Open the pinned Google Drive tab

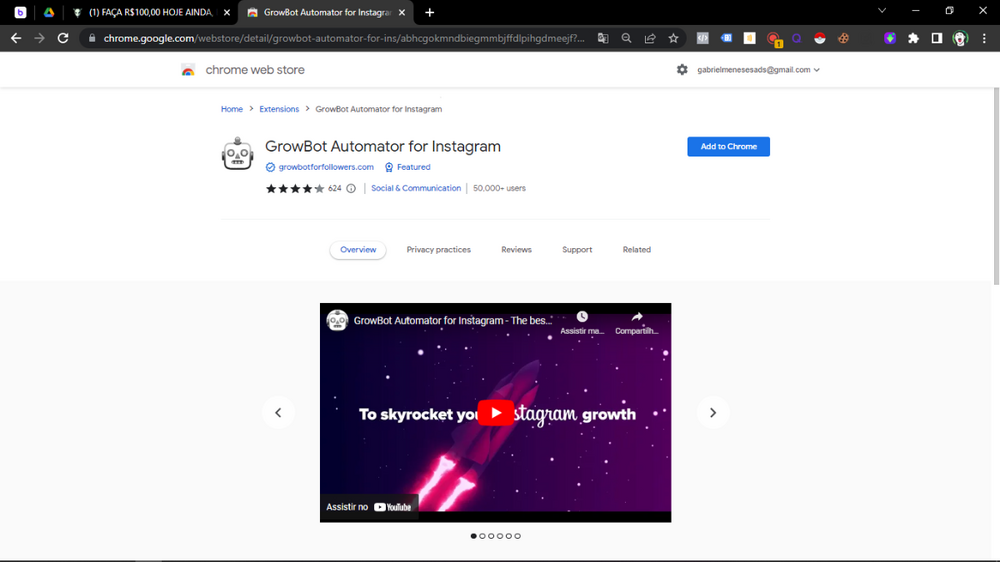[48, 12]
